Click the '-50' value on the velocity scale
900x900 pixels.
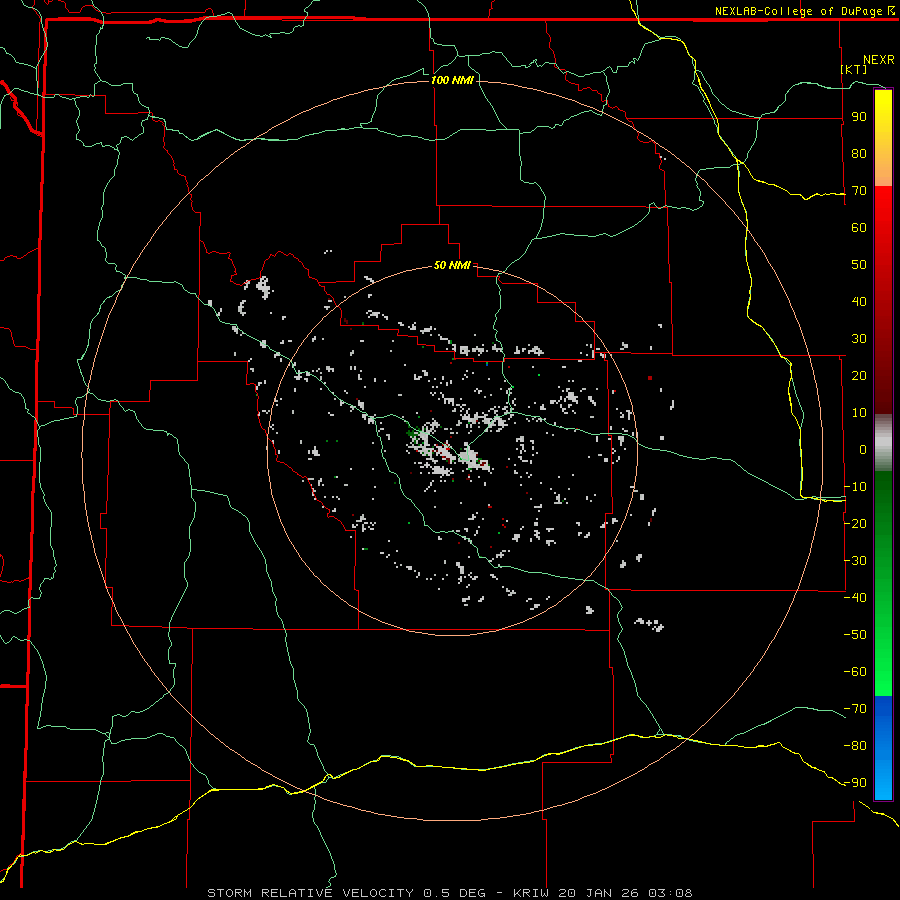point(855,635)
